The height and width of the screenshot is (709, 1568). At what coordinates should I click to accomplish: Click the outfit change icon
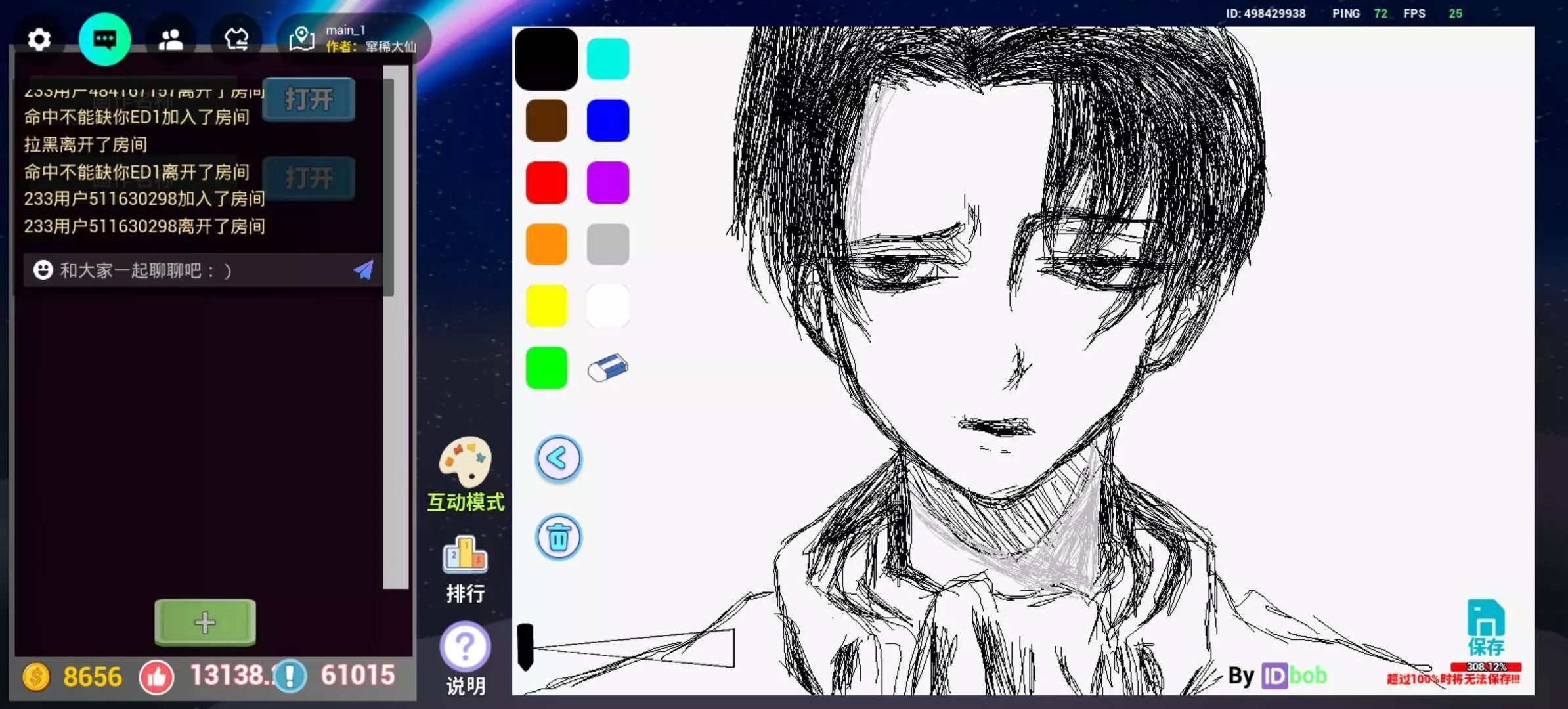(236, 39)
